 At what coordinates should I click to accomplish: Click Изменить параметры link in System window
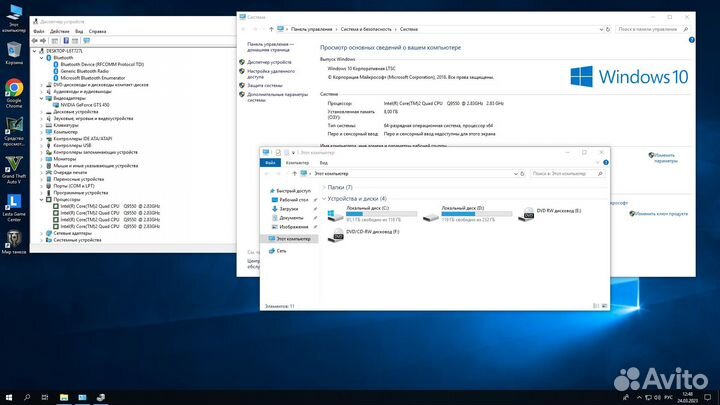click(x=665, y=158)
